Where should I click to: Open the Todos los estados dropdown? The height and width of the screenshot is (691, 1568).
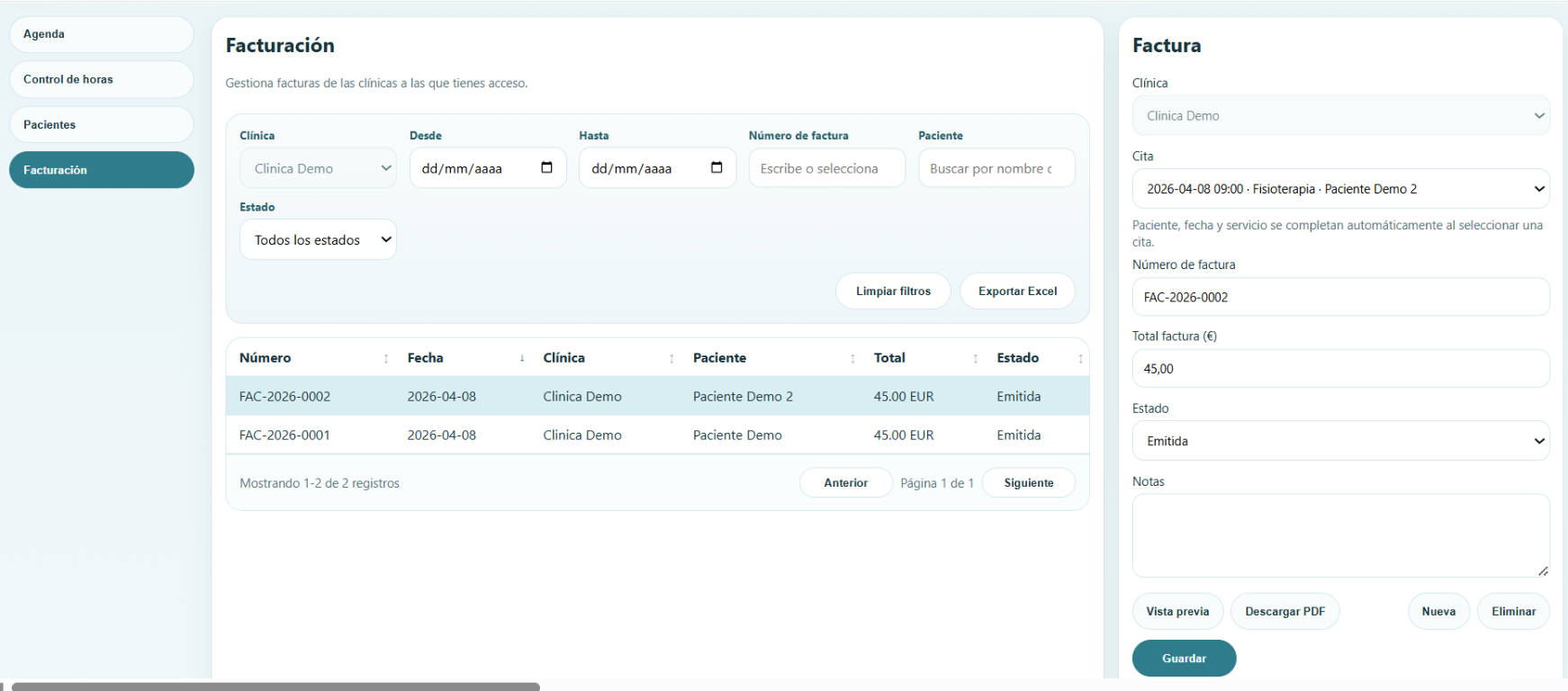coord(318,239)
